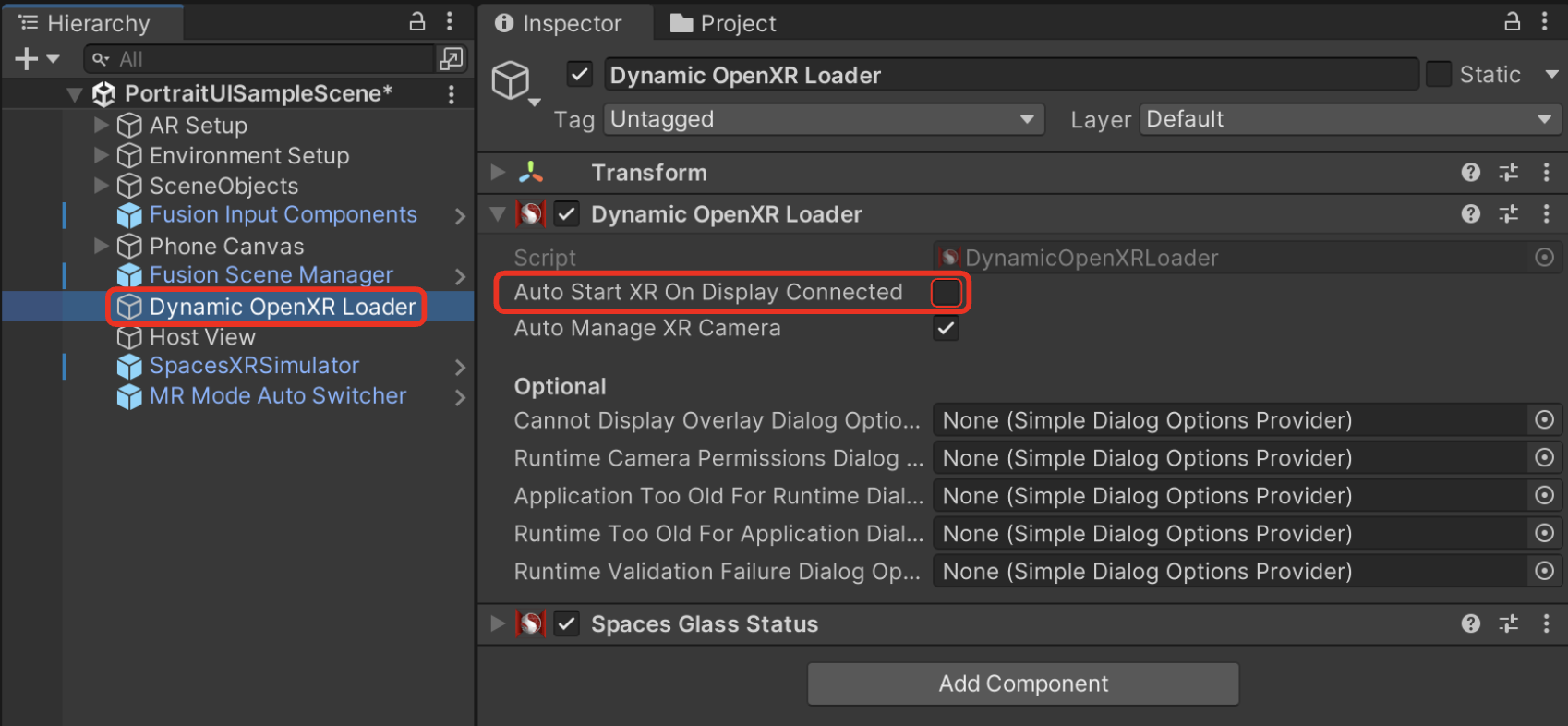Screen dimensions: 1568x726
Task: Open Transform component kebab menu
Action: point(1547,173)
